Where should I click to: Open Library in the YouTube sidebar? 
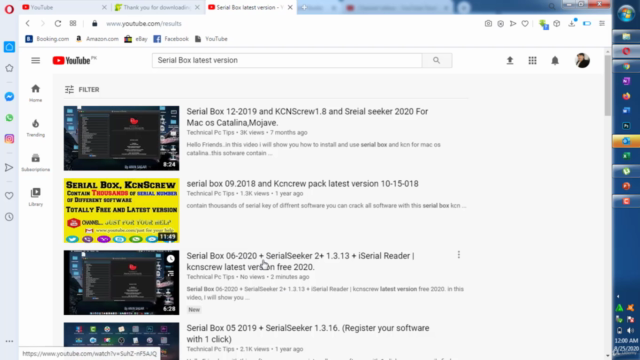(36, 197)
